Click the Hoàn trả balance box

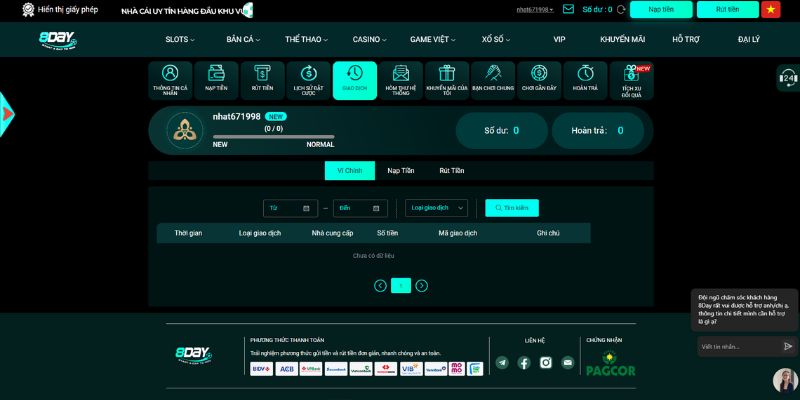[598, 131]
